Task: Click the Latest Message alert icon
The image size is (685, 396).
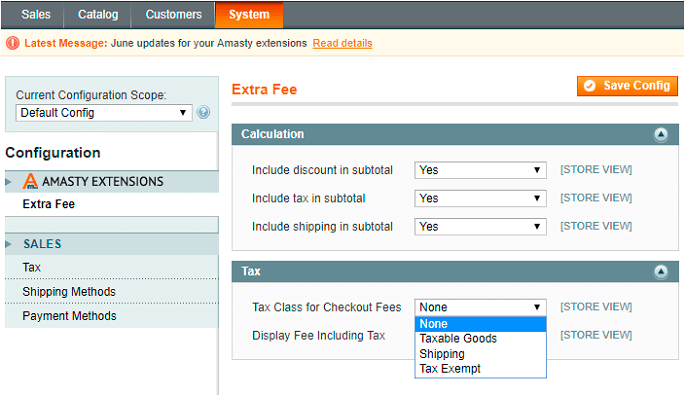Action: coord(13,43)
